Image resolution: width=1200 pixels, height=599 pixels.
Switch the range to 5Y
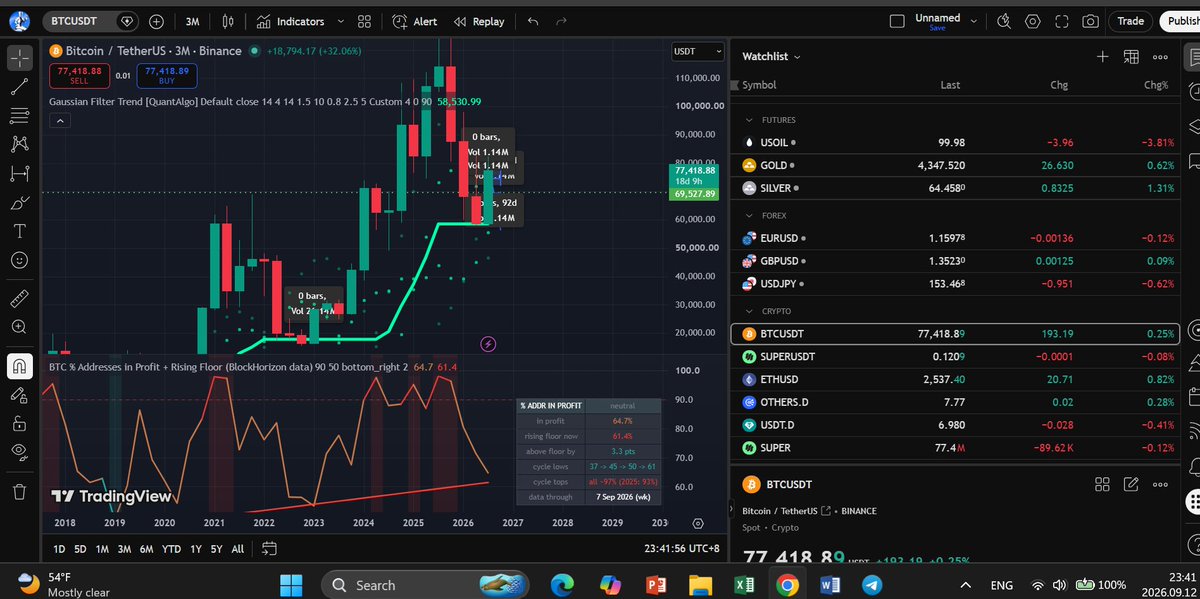coord(216,549)
